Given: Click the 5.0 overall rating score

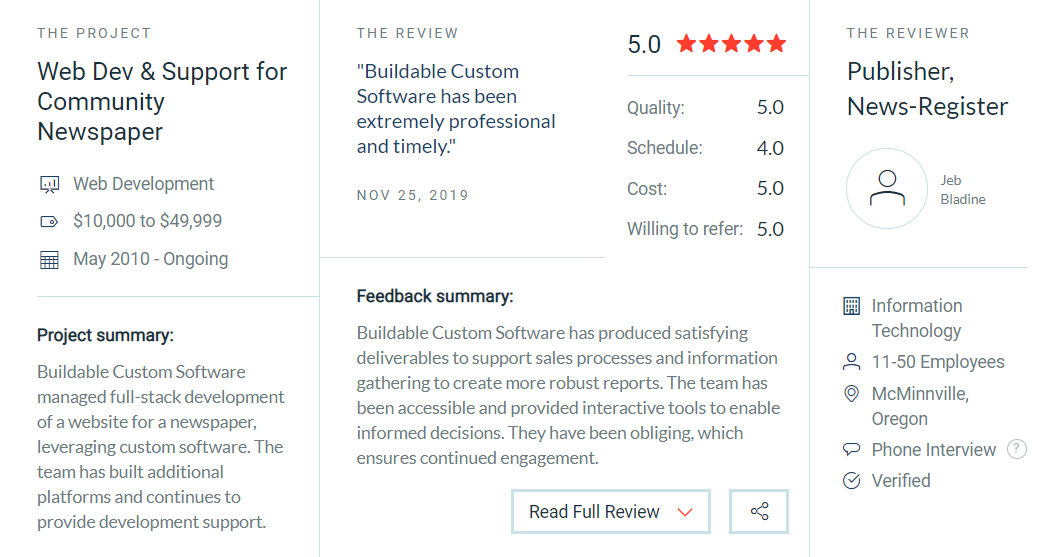Looking at the screenshot, I should (644, 45).
